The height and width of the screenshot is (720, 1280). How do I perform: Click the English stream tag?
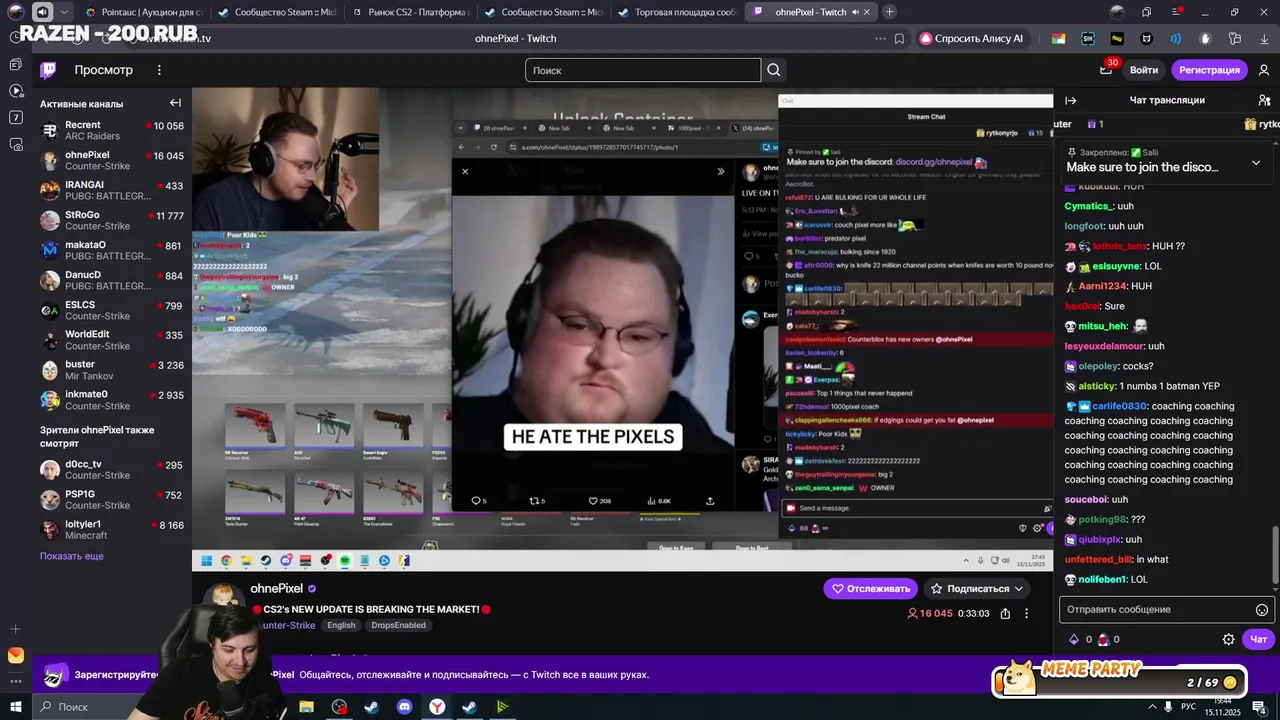coord(341,625)
